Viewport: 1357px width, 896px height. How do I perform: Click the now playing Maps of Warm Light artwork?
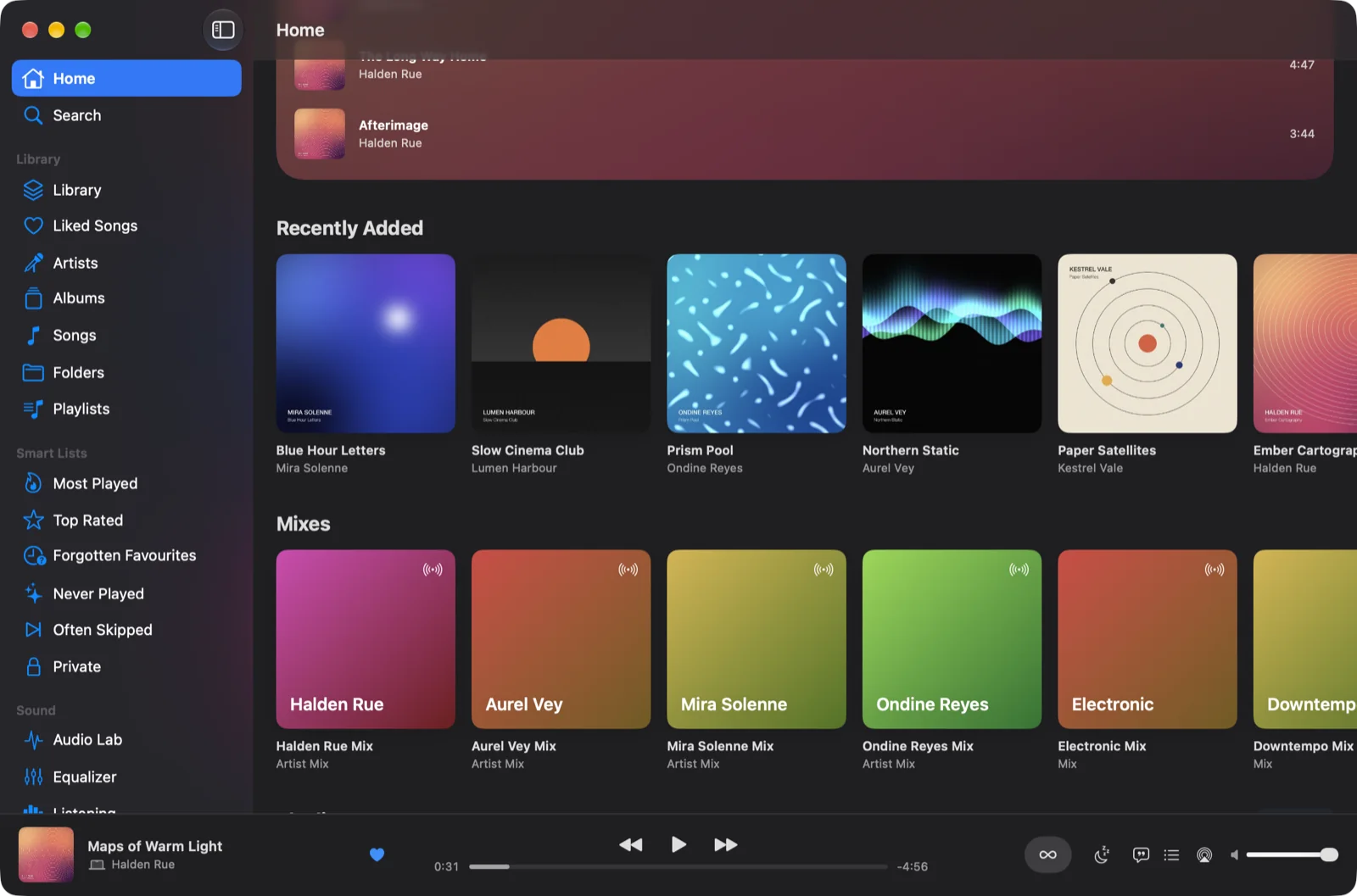47,854
